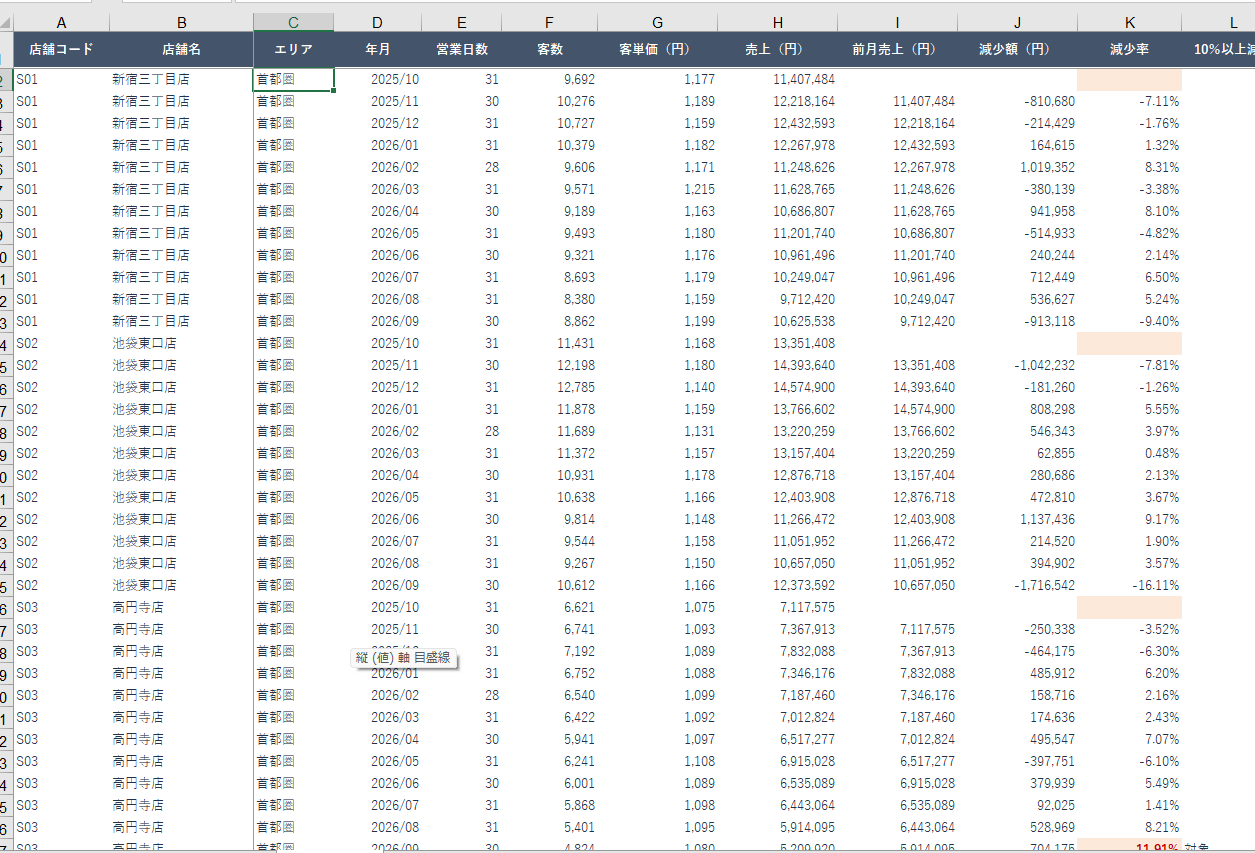Click the sales cell 12,373,592
The image size is (1255, 853).
click(x=777, y=585)
